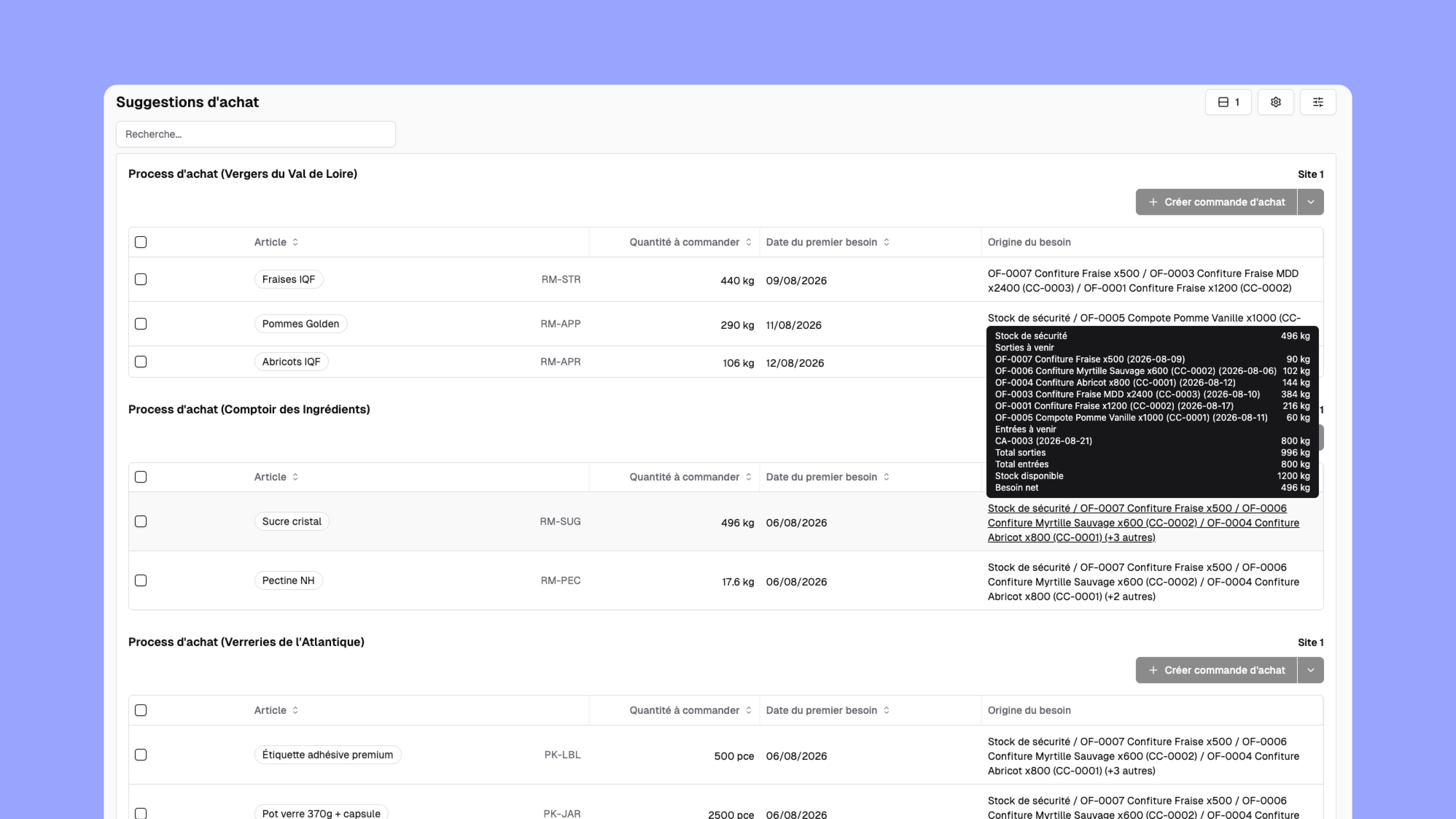The height and width of the screenshot is (819, 1456).
Task: Select all rows in Comptoir table
Action: [141, 477]
